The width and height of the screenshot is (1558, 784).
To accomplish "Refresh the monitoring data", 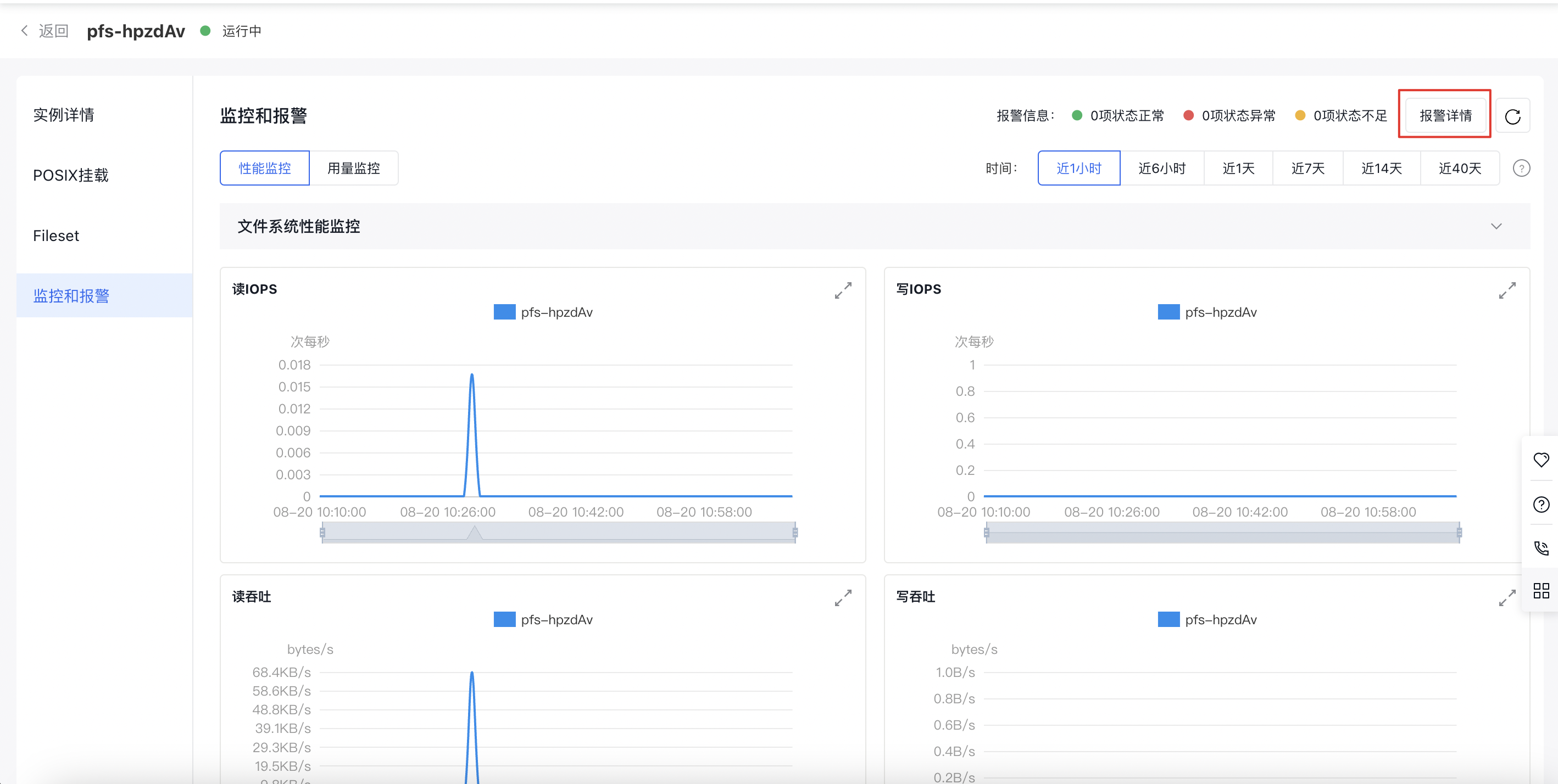I will click(x=1512, y=115).
